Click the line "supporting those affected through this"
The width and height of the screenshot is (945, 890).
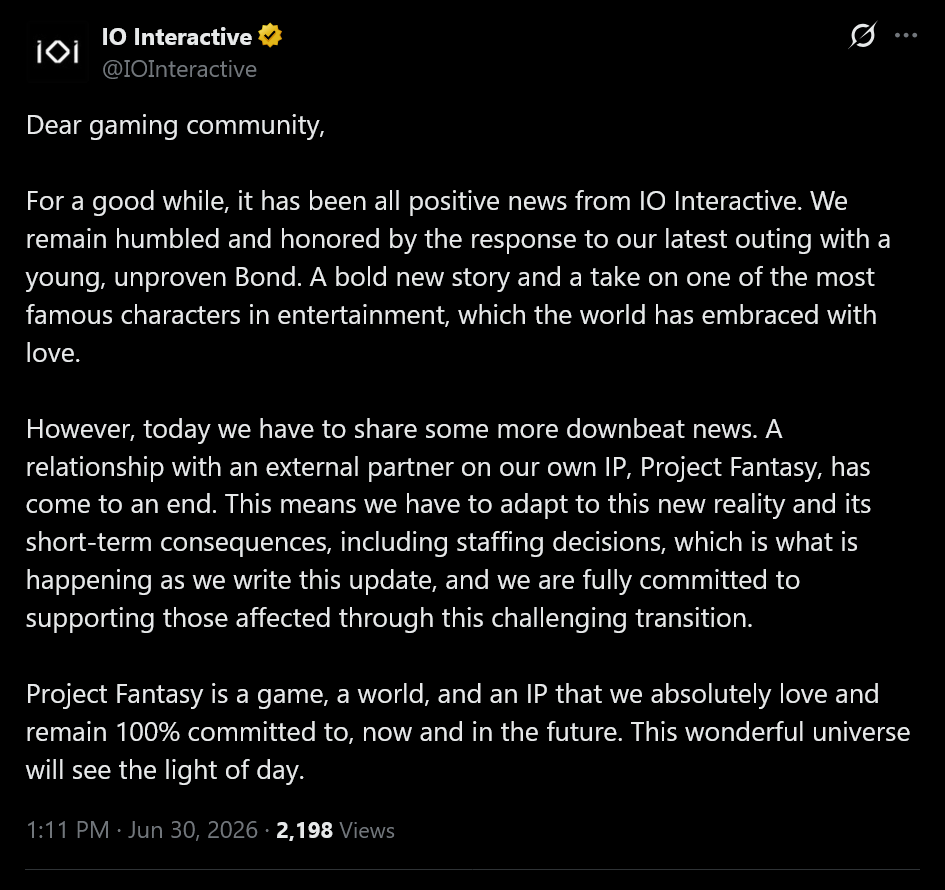coord(389,618)
